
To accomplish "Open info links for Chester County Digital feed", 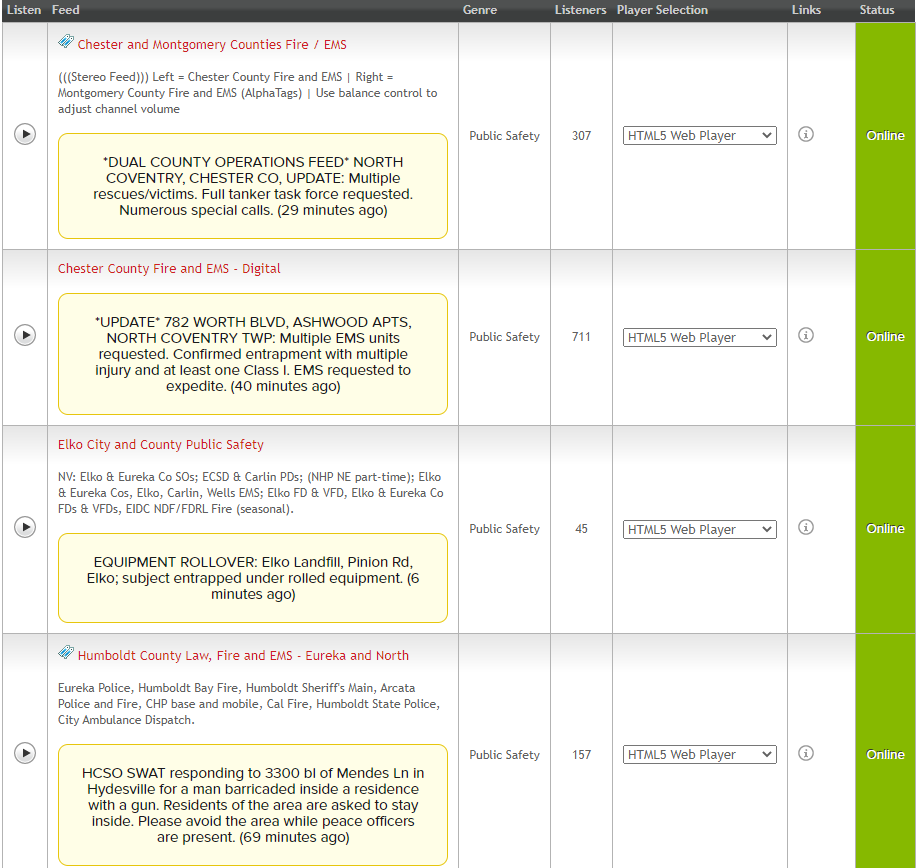I will pyautogui.click(x=806, y=335).
